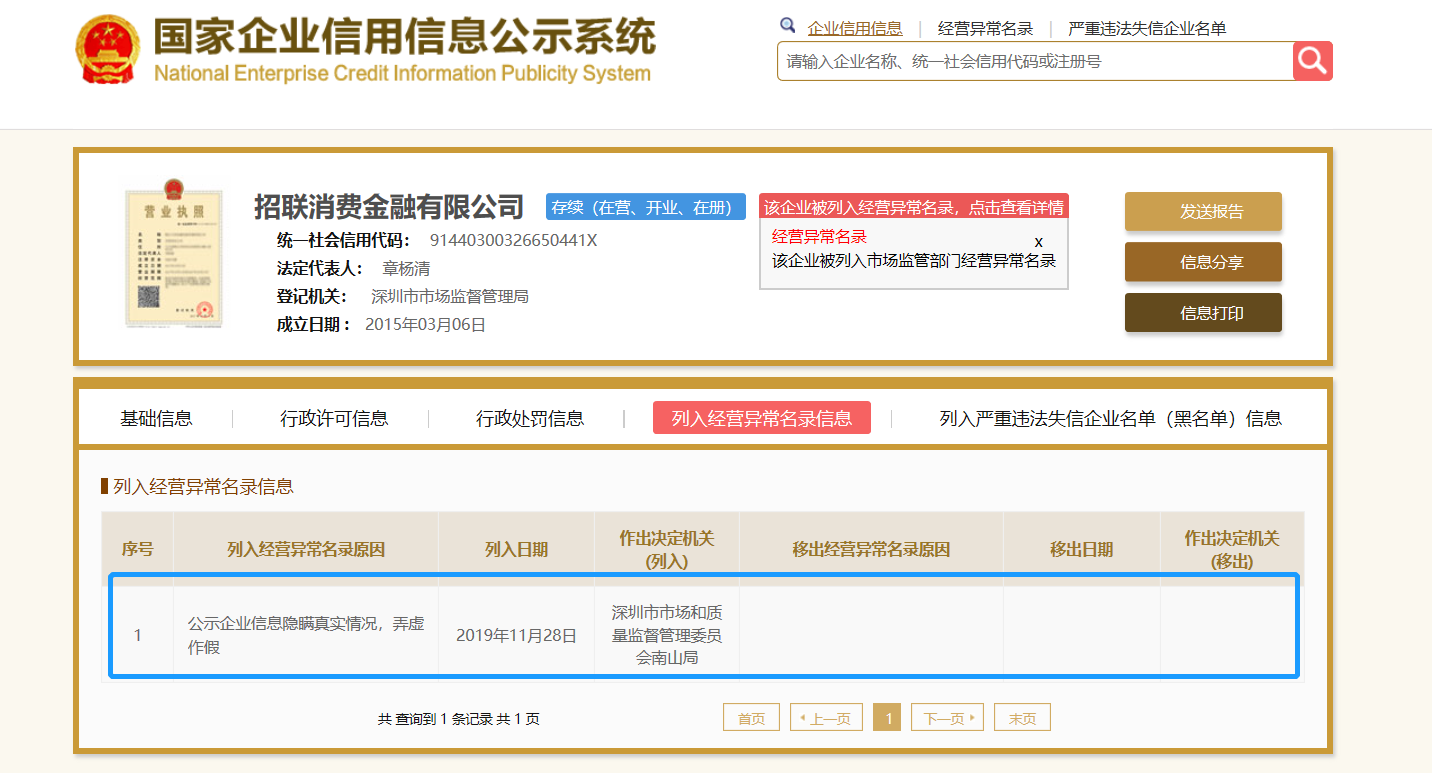Click the 信息分享 button
The image size is (1432, 773).
tap(1203, 262)
